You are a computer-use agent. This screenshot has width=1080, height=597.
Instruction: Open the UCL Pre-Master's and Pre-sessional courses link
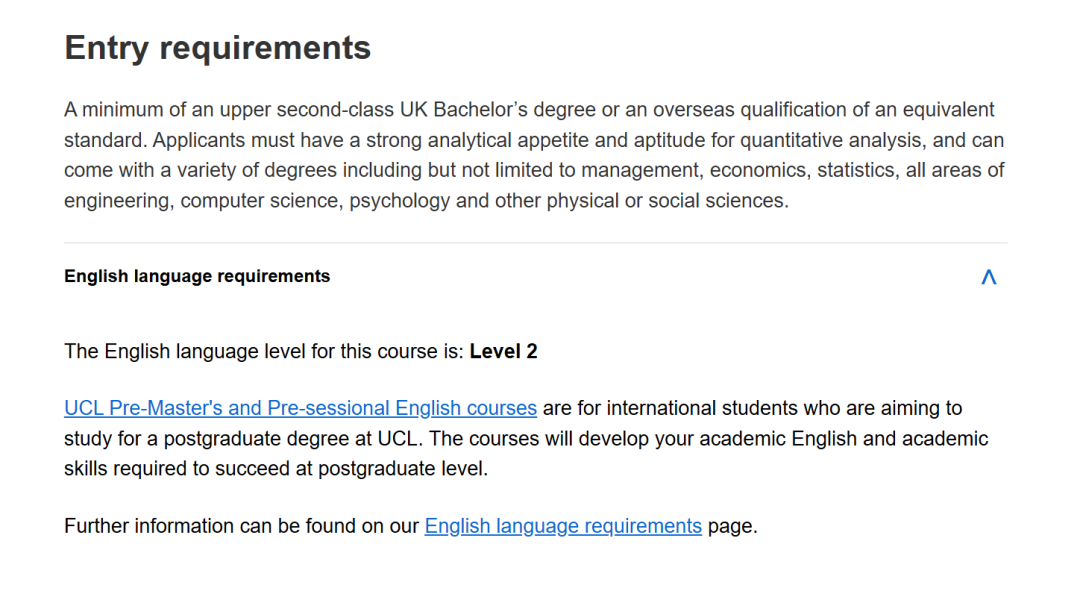[300, 408]
